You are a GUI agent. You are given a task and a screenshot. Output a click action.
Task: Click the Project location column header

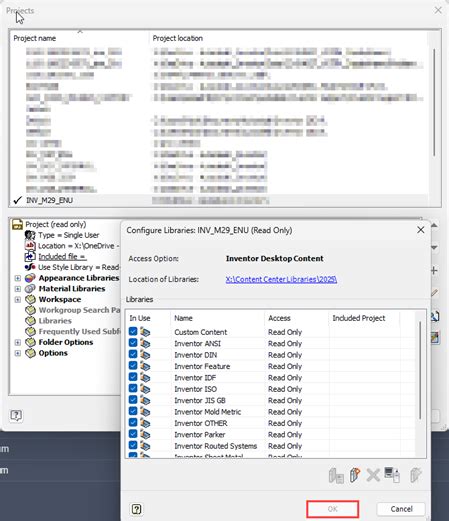coord(288,38)
